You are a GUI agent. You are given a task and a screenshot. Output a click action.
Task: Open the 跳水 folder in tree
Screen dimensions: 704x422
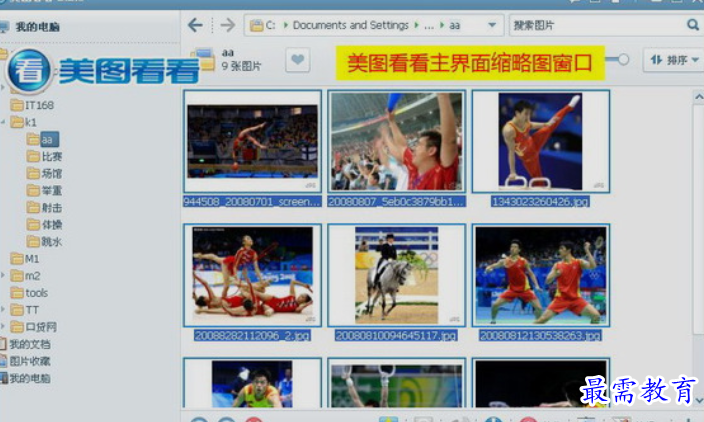[x=44, y=242]
